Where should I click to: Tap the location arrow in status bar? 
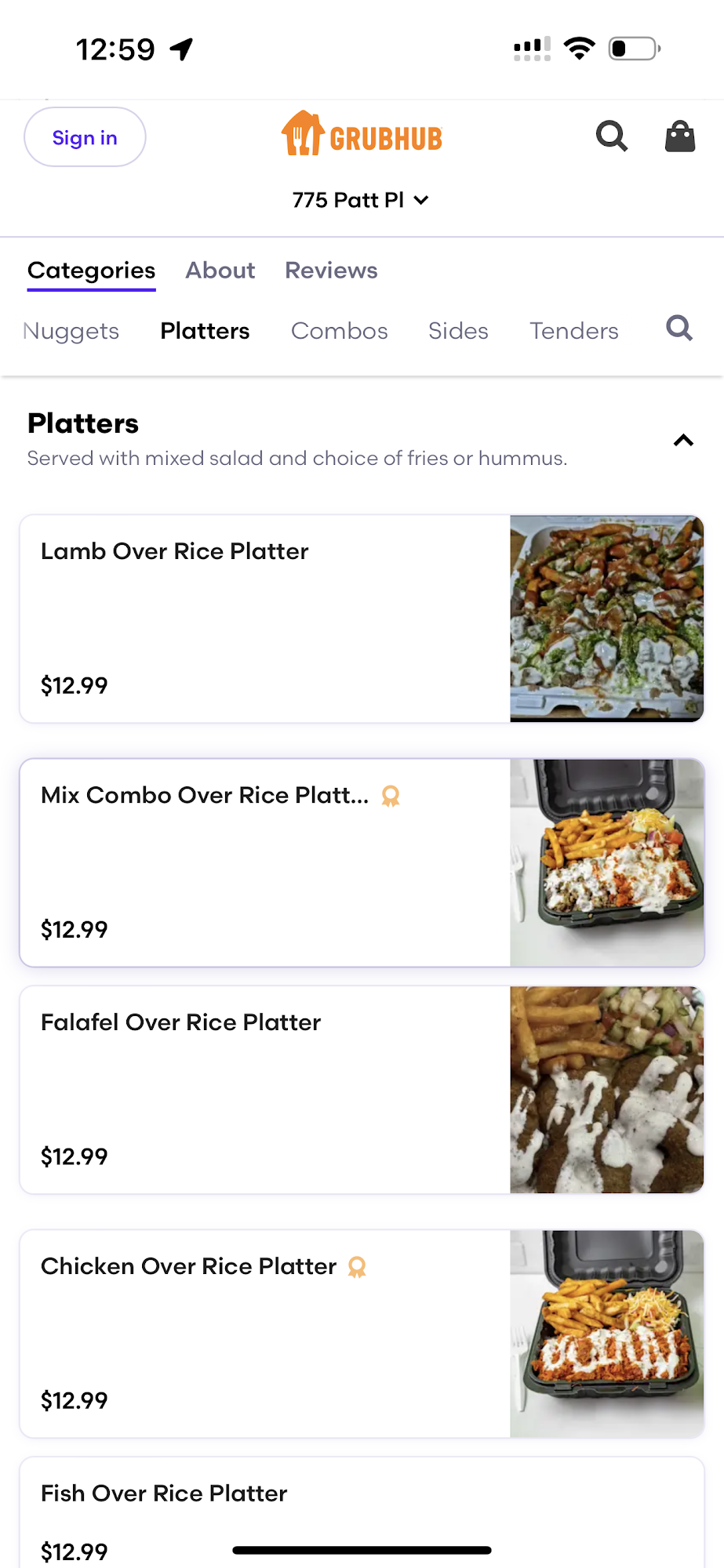(x=182, y=49)
